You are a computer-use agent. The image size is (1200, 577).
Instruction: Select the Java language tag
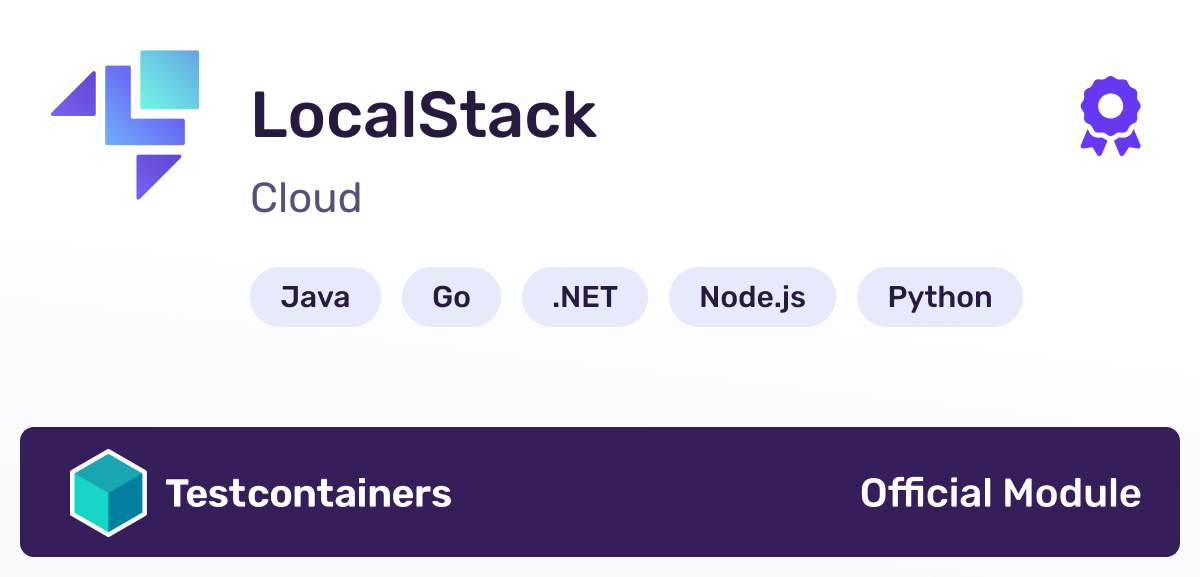315,297
